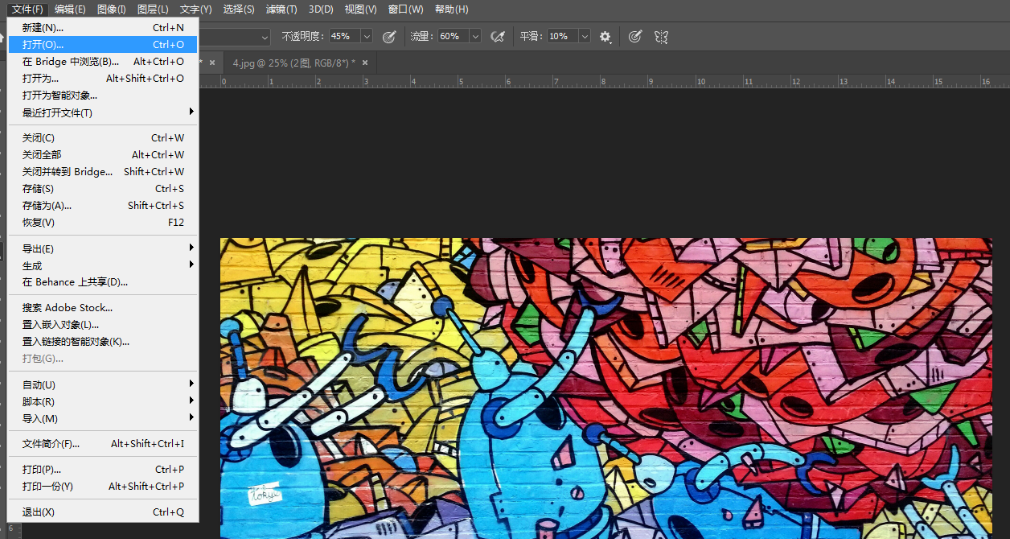Expand 最近打开文件(T) submenu
The height and width of the screenshot is (539, 1010).
(191, 113)
